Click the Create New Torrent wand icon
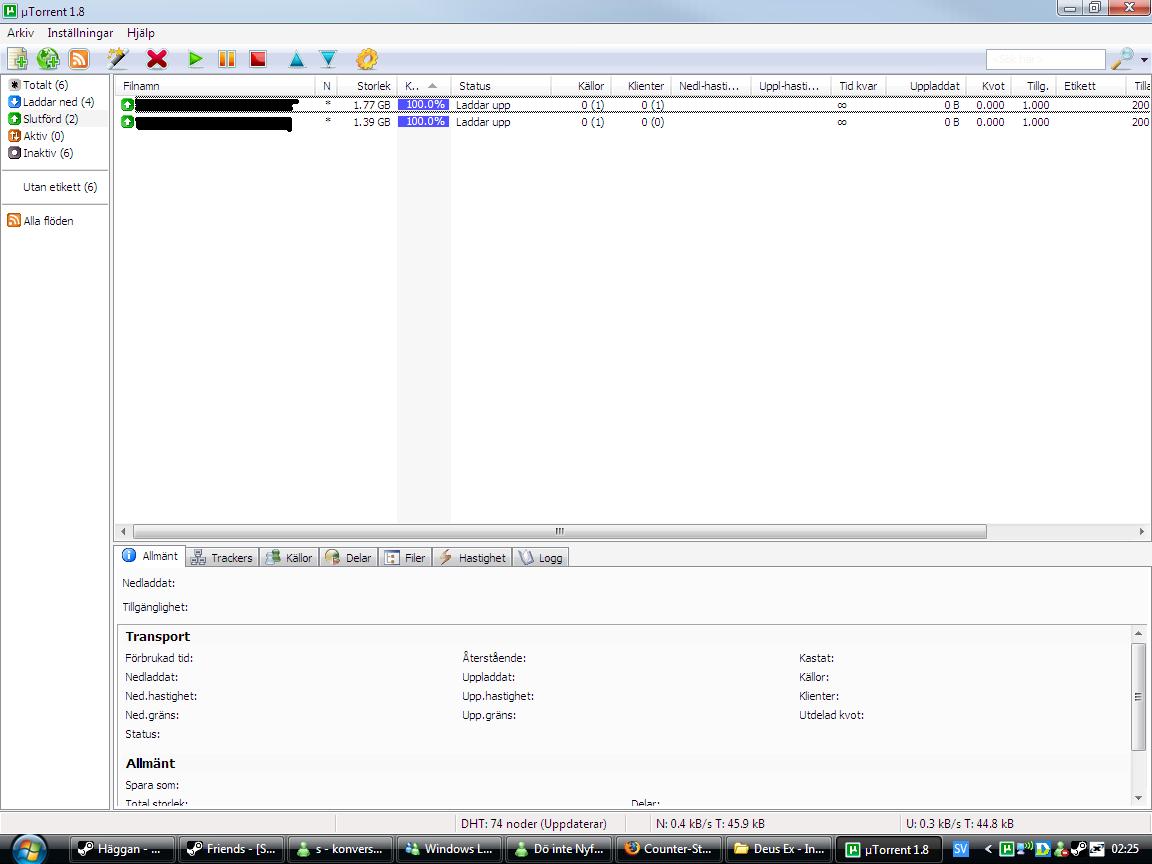Image resolution: width=1152 pixels, height=864 pixels. [118, 59]
